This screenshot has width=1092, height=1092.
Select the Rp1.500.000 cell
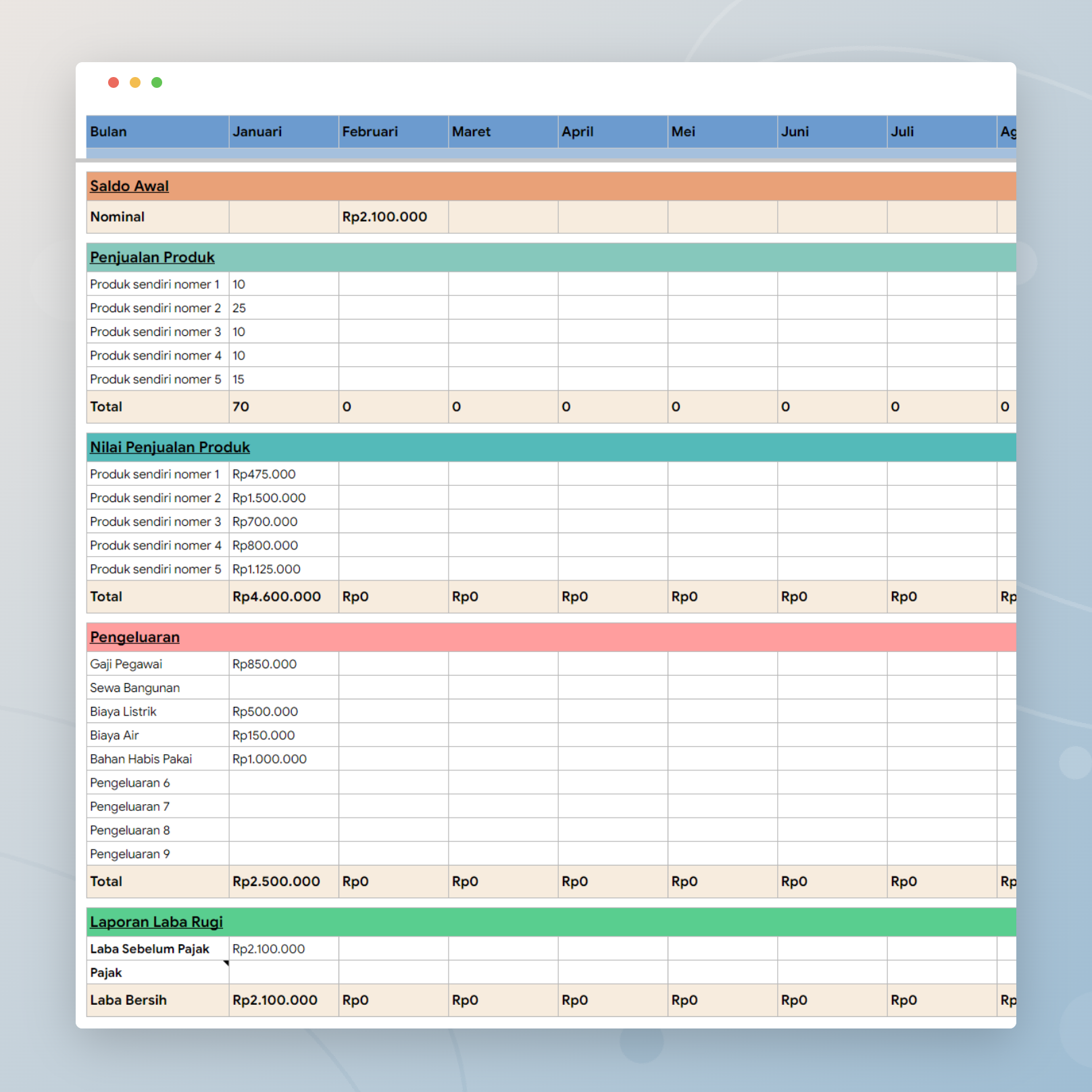click(284, 498)
